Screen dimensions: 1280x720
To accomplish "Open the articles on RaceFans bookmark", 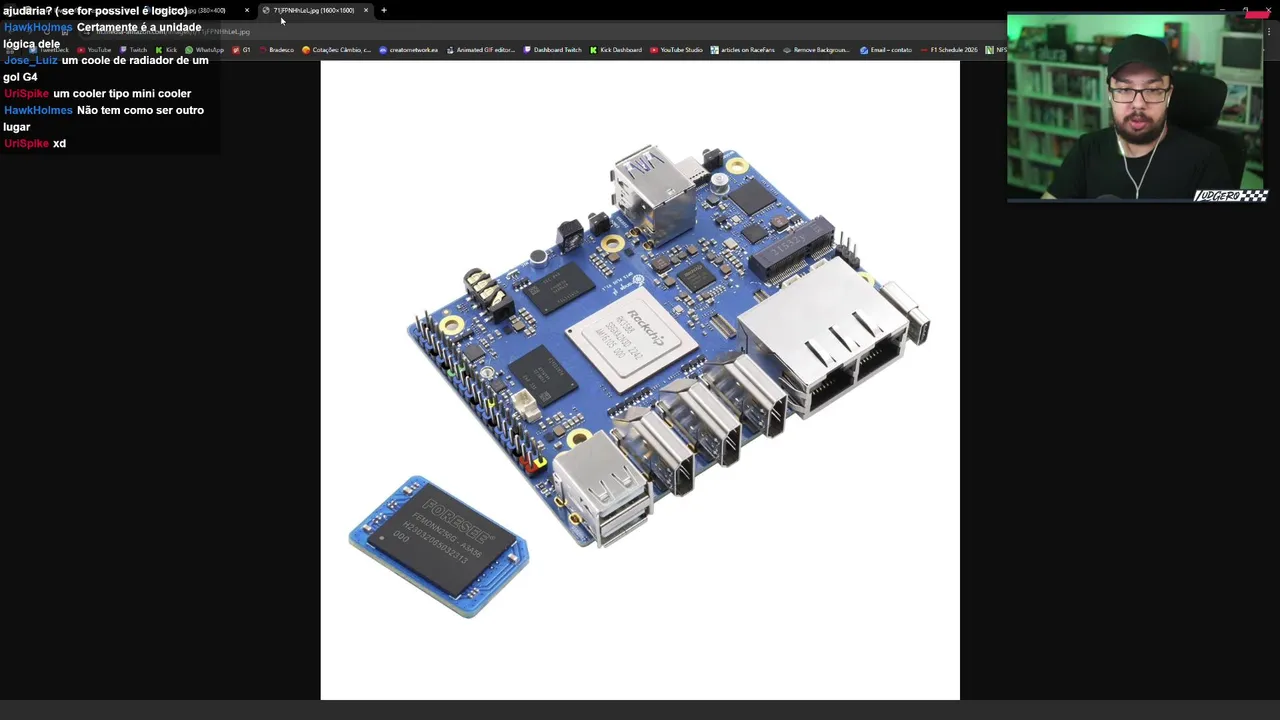I will pyautogui.click(x=742, y=50).
